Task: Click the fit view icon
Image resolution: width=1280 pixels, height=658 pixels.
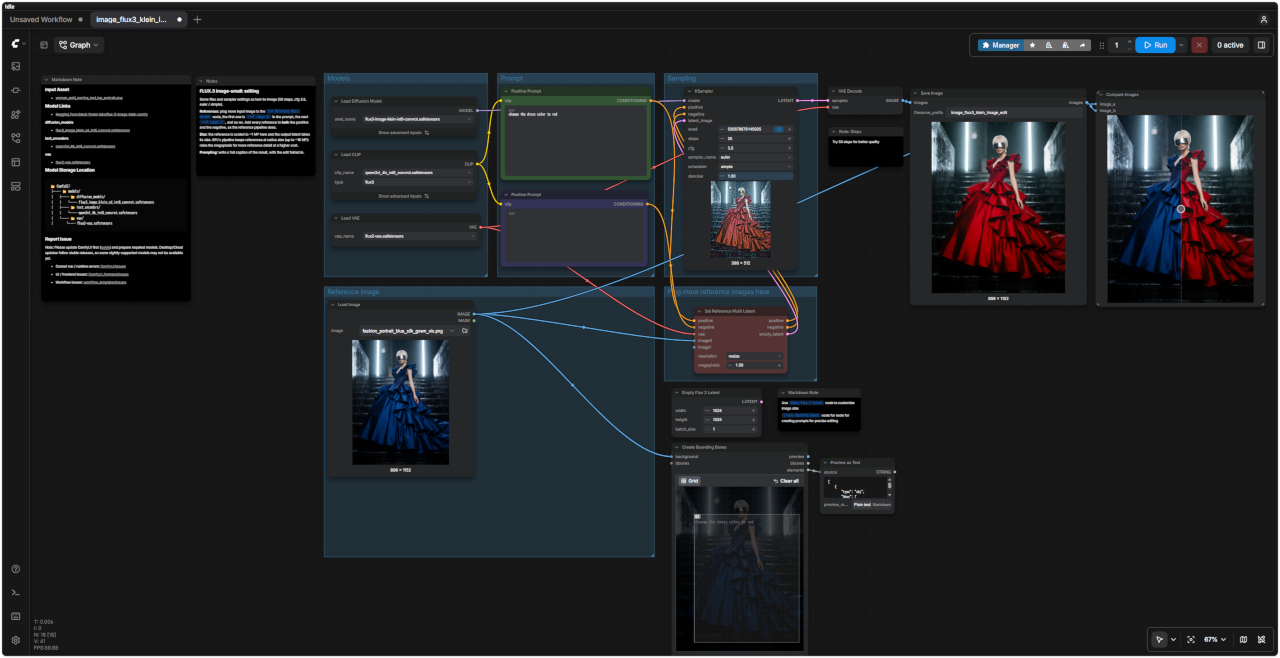Action: 1191,639
